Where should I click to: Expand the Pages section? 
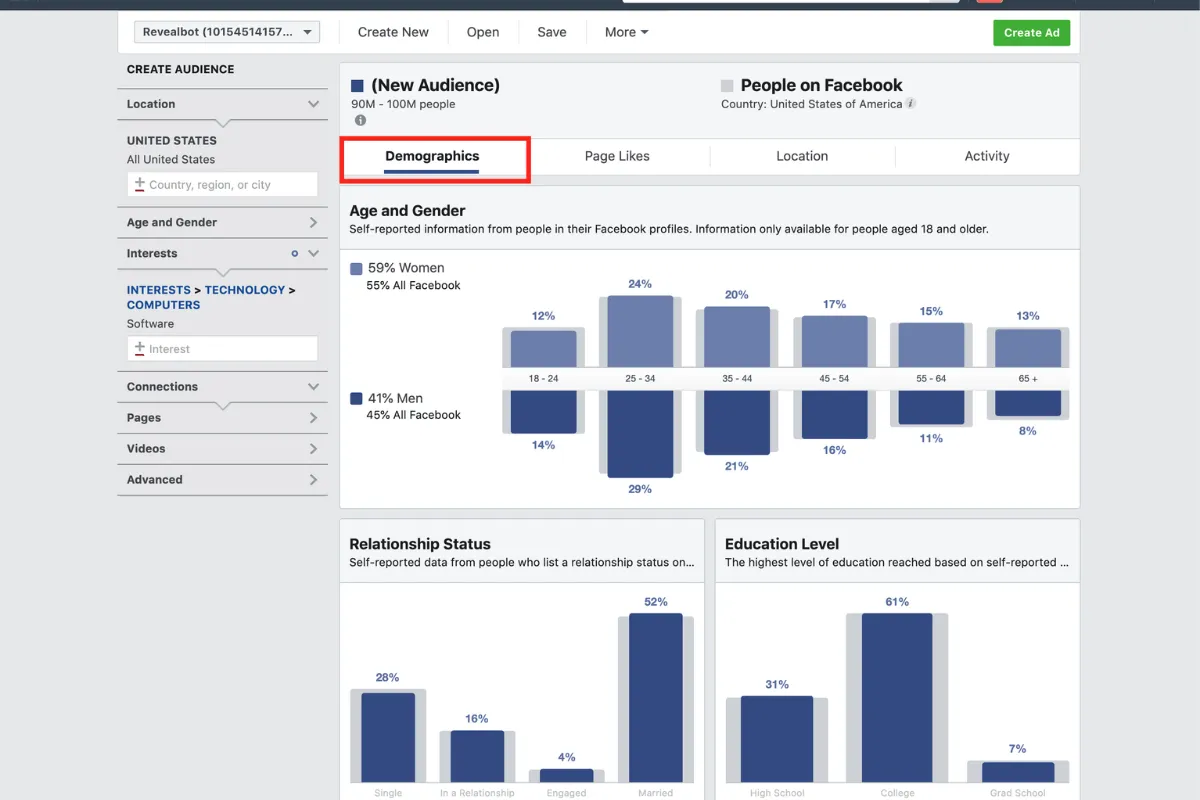313,418
